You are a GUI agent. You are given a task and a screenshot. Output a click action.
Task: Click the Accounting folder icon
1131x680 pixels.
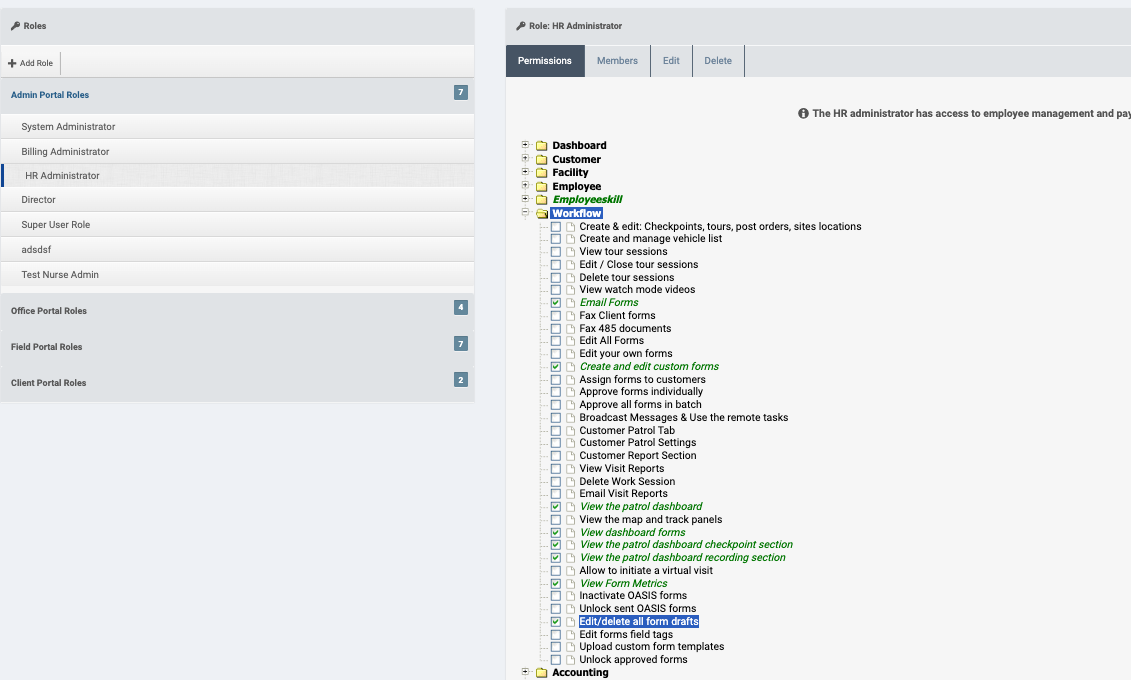point(541,673)
